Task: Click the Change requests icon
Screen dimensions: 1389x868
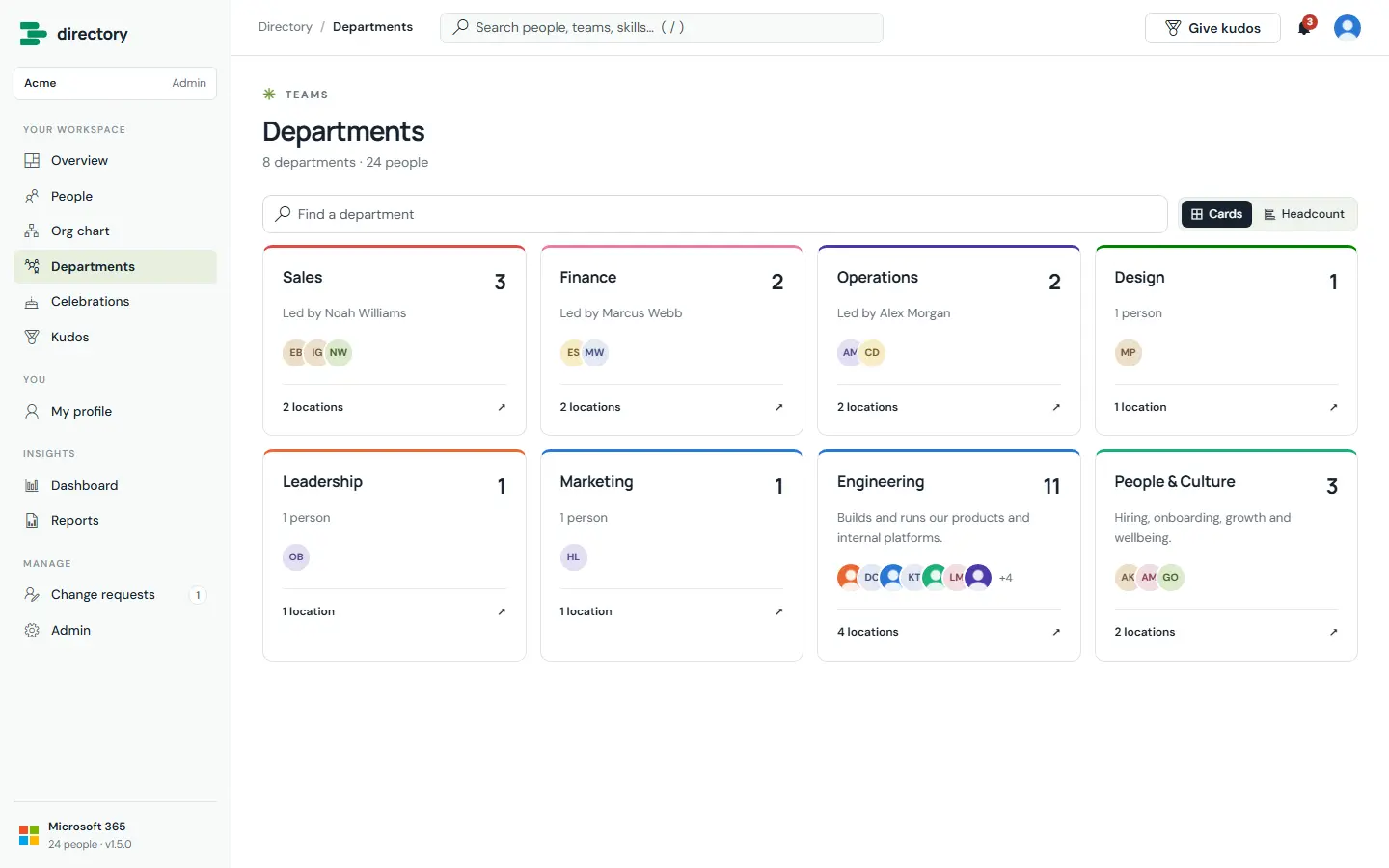Action: coord(32,595)
